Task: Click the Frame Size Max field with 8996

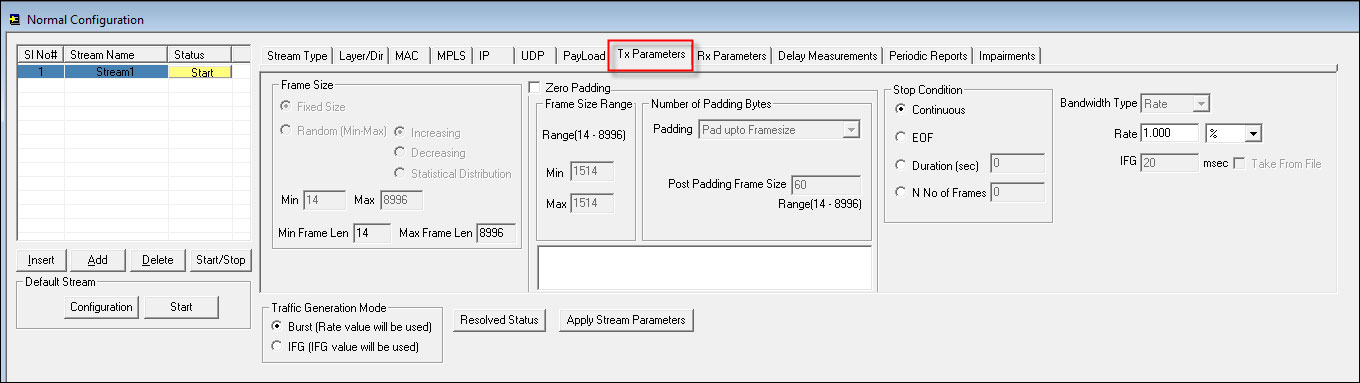Action: point(400,201)
